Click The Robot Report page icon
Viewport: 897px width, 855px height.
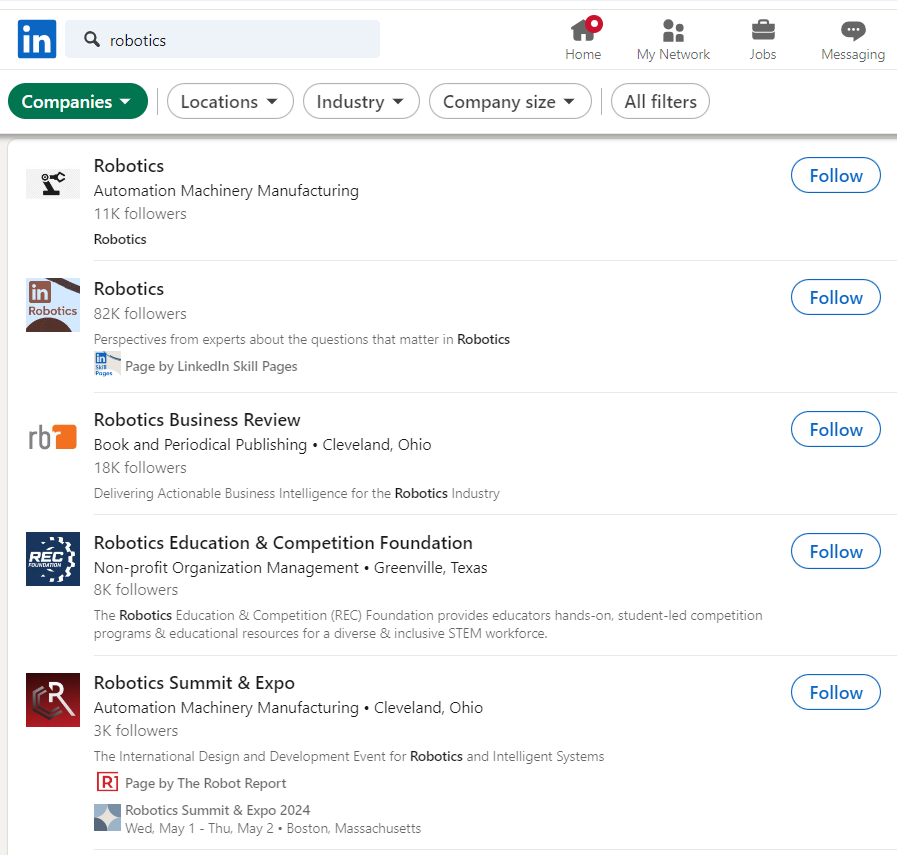click(x=107, y=781)
